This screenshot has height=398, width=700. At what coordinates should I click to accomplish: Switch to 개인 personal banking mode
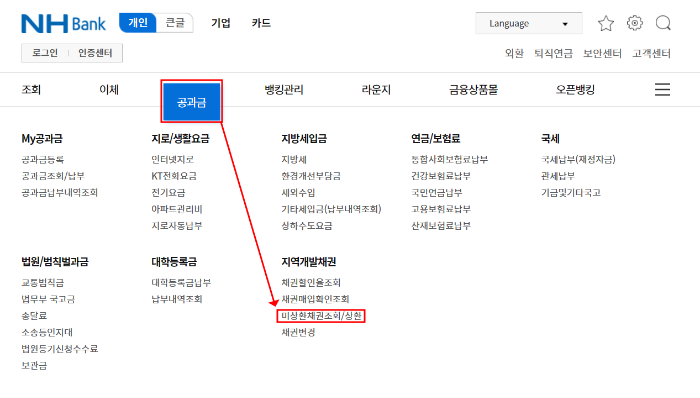tap(138, 23)
